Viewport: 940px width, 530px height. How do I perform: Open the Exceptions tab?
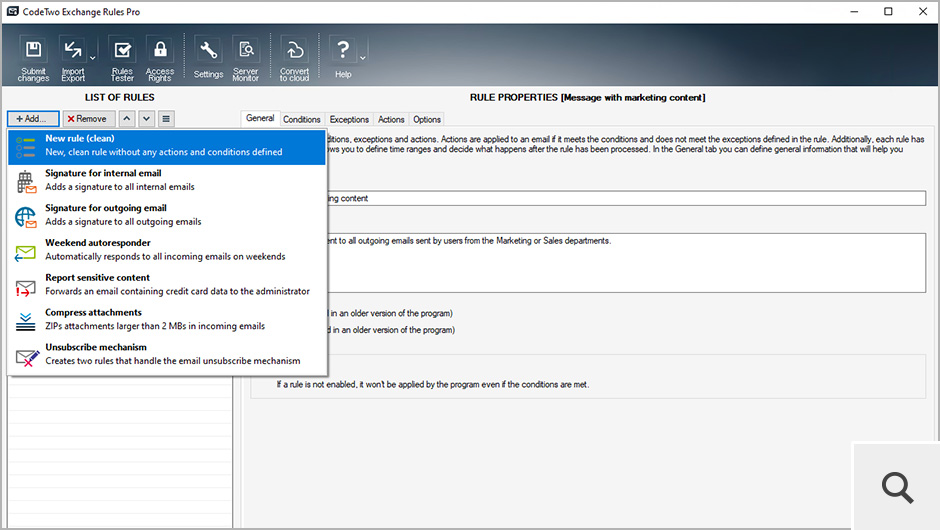pyautogui.click(x=349, y=119)
